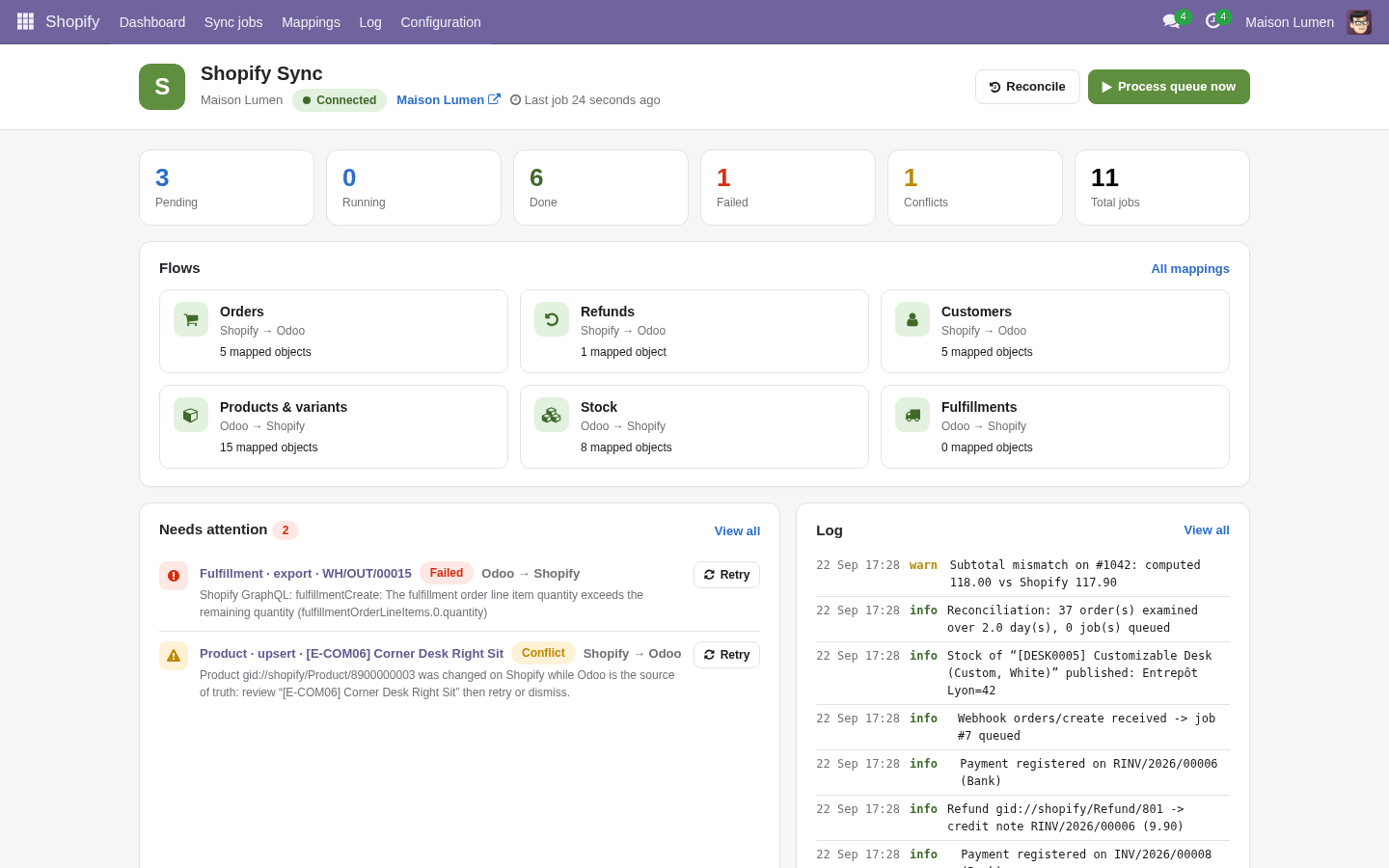Open the Running jobs stat card
1389x868 pixels.
414,188
